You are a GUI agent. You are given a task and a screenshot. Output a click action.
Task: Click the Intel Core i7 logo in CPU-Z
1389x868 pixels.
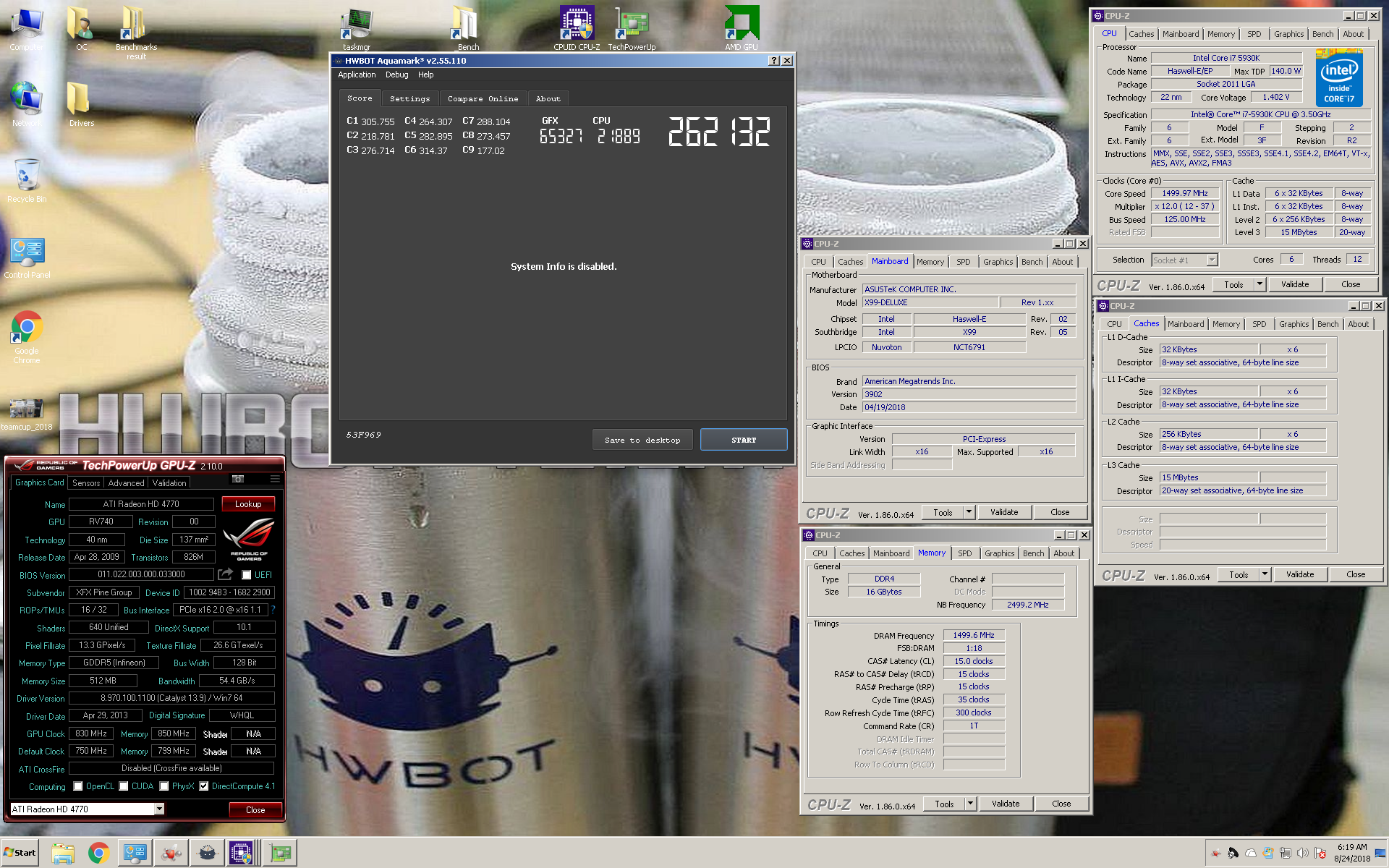tap(1339, 78)
